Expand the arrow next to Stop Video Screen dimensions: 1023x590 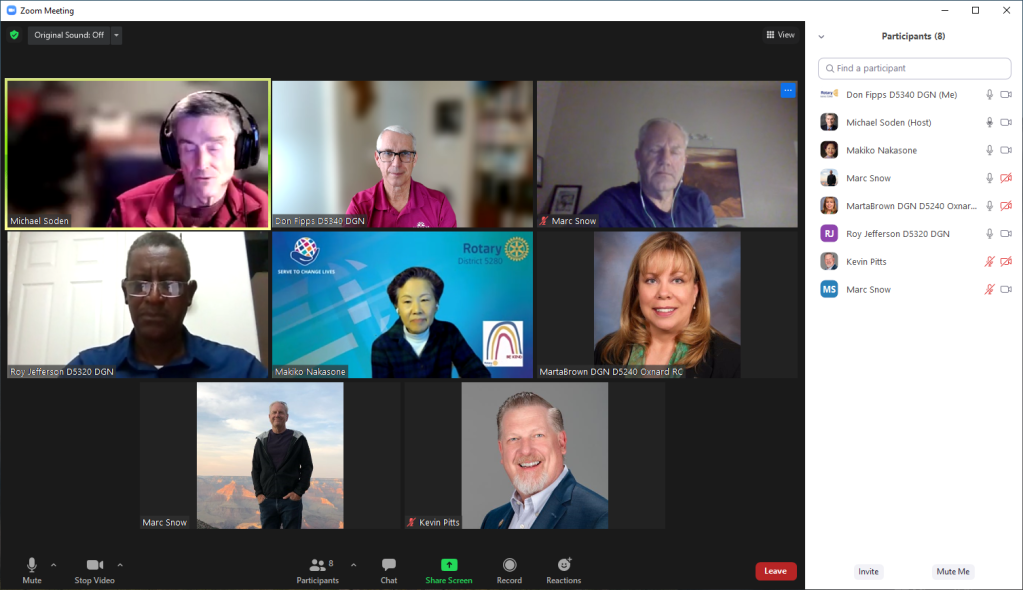[x=120, y=565]
